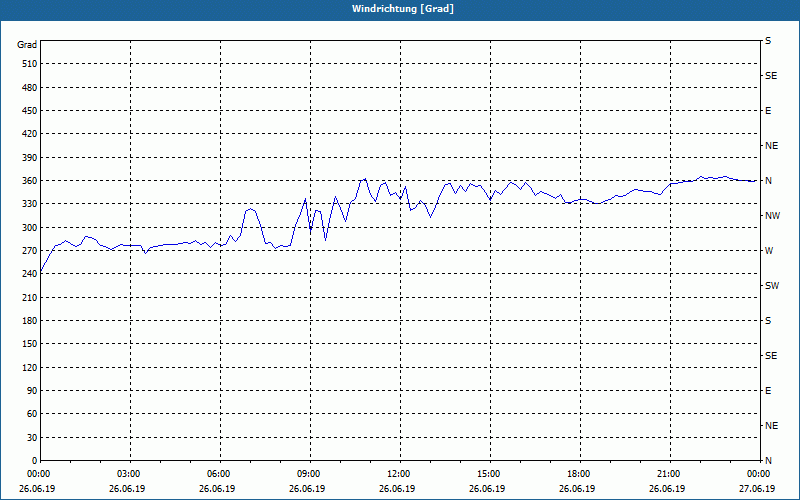
Task: Click the 'Windrichtung [Grad]' chart title
Action: click(x=403, y=9)
